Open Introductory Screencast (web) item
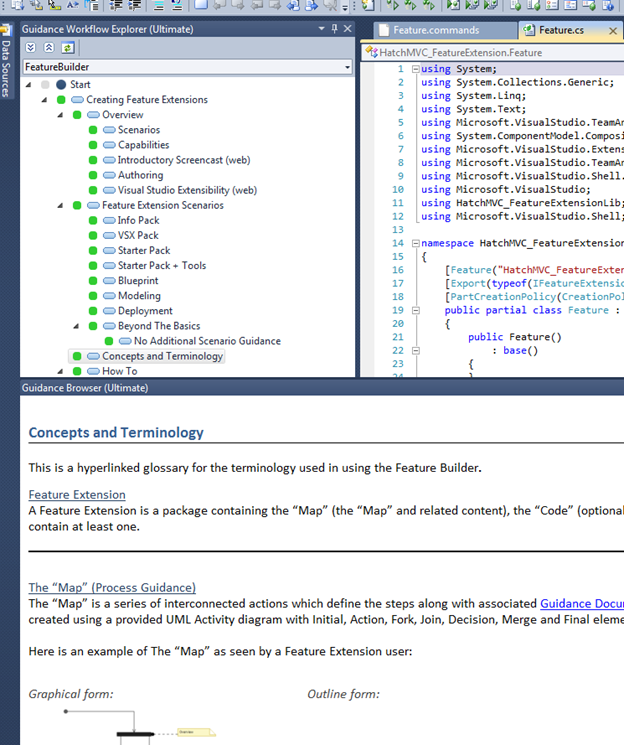This screenshot has width=624, height=745. coord(184,160)
